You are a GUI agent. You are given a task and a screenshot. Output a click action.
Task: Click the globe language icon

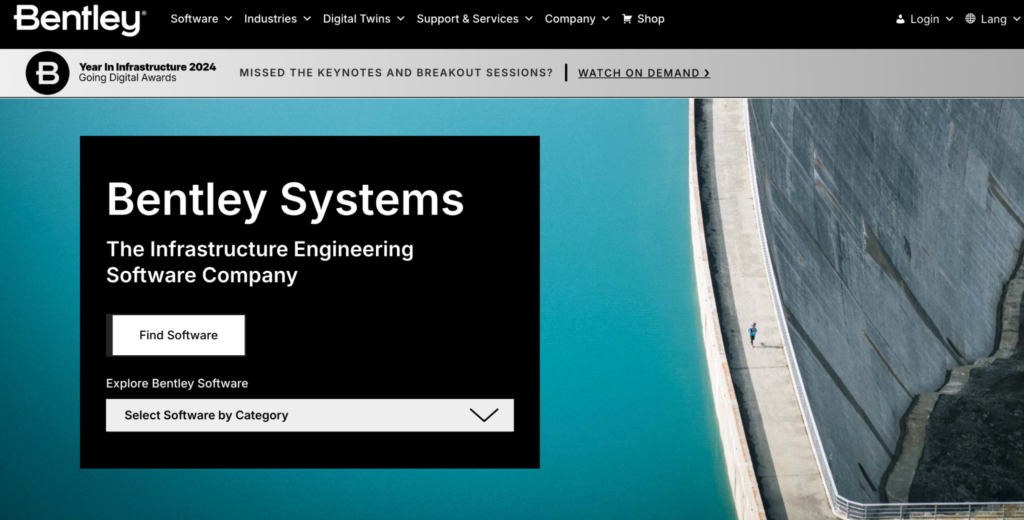970,19
